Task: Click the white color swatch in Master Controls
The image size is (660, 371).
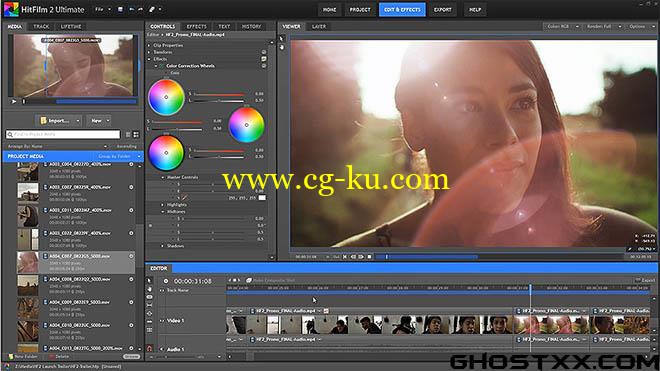Action: [x=262, y=198]
